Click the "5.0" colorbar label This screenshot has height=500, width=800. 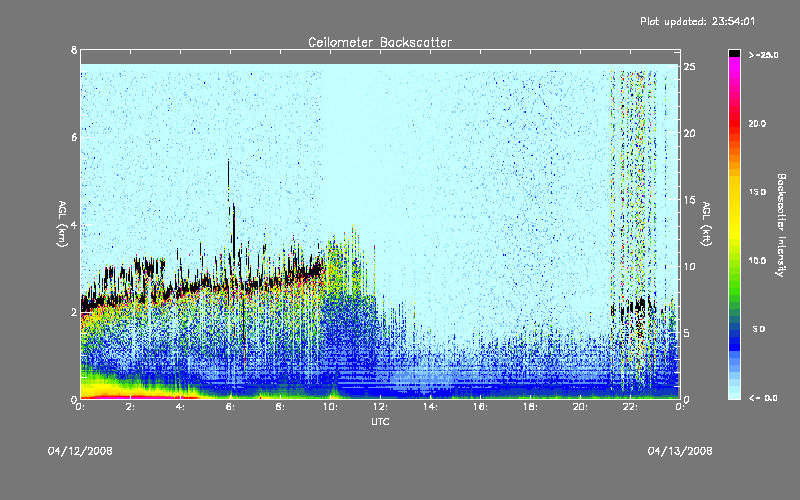pyautogui.click(x=759, y=329)
